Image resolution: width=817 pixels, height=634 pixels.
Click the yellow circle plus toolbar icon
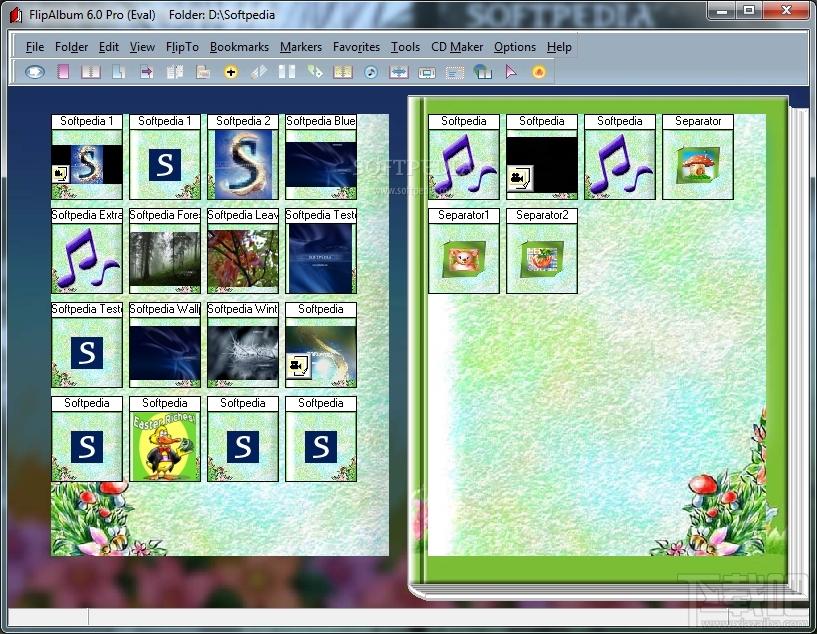(231, 72)
